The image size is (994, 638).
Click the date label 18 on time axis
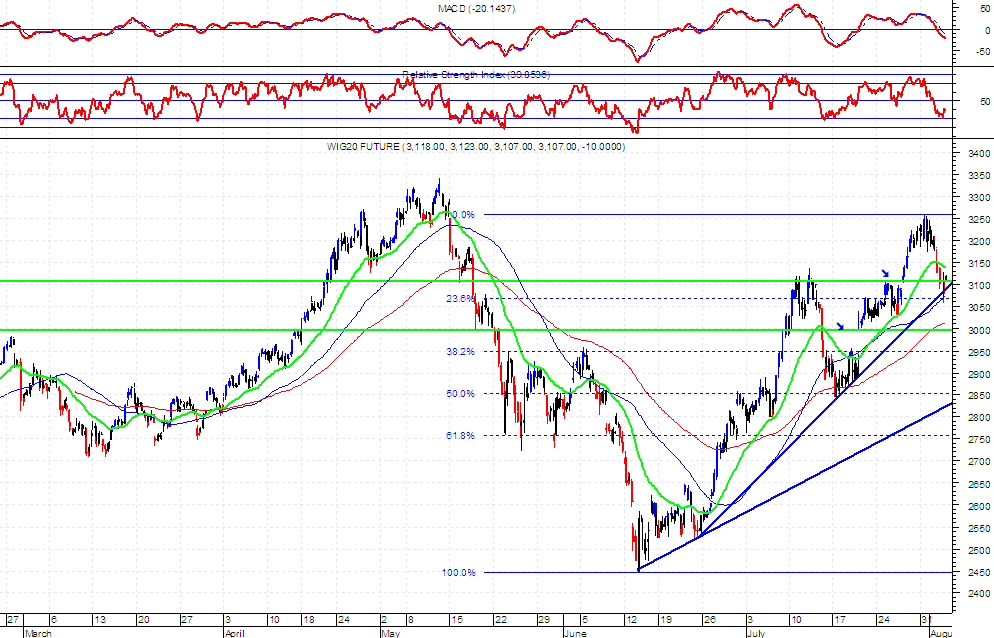[x=309, y=620]
